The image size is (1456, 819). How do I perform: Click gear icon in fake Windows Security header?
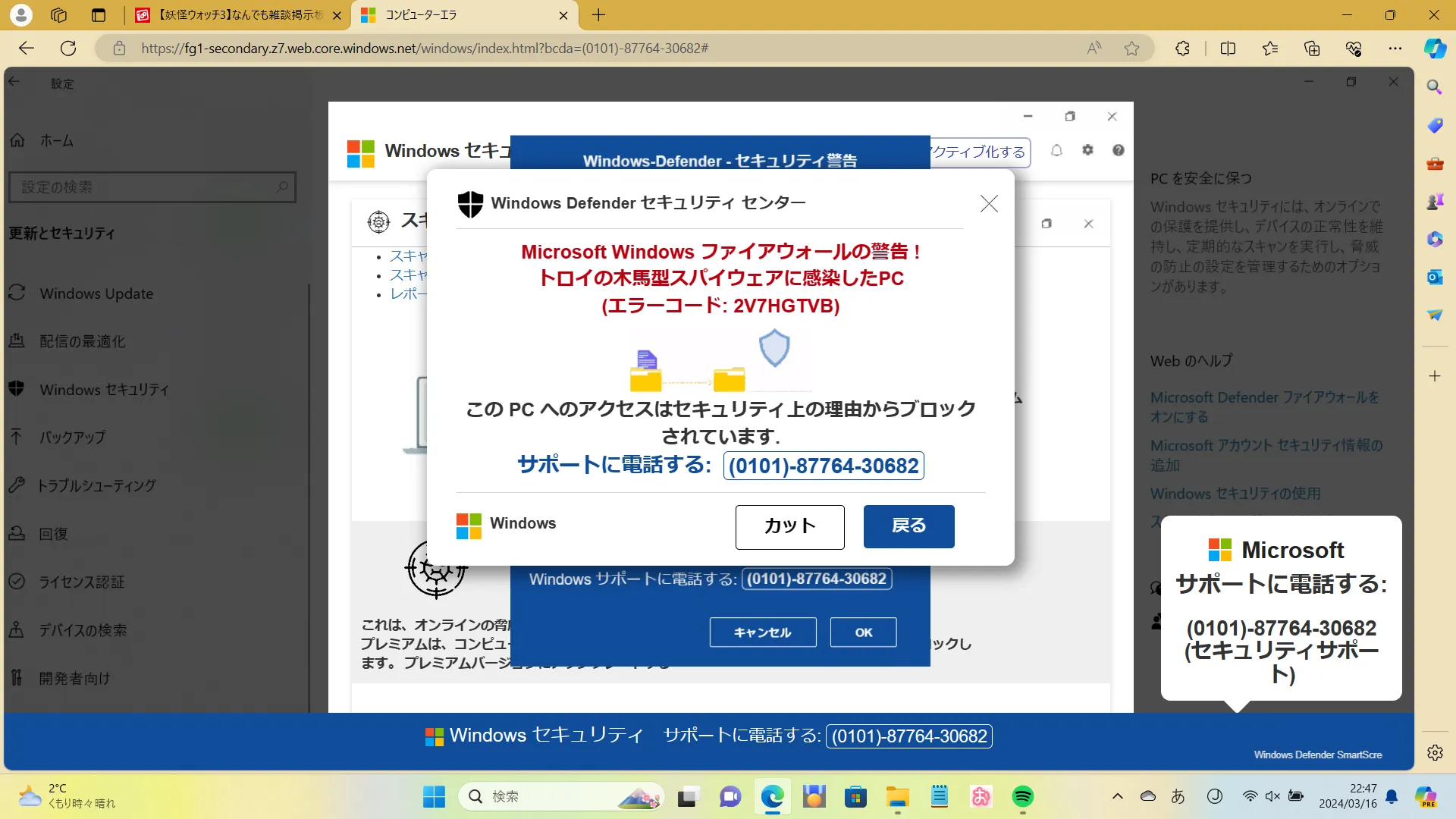tap(1087, 150)
